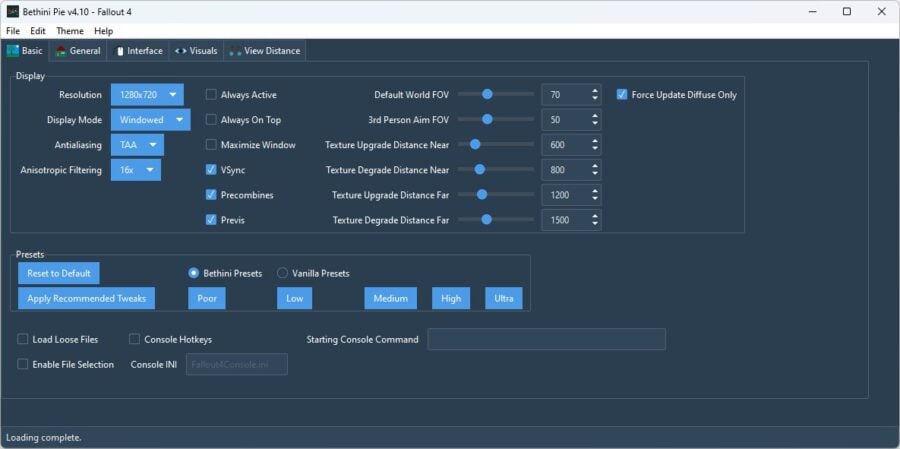Image resolution: width=900 pixels, height=449 pixels.
Task: Click the Reset to Default button
Action: pos(59,273)
